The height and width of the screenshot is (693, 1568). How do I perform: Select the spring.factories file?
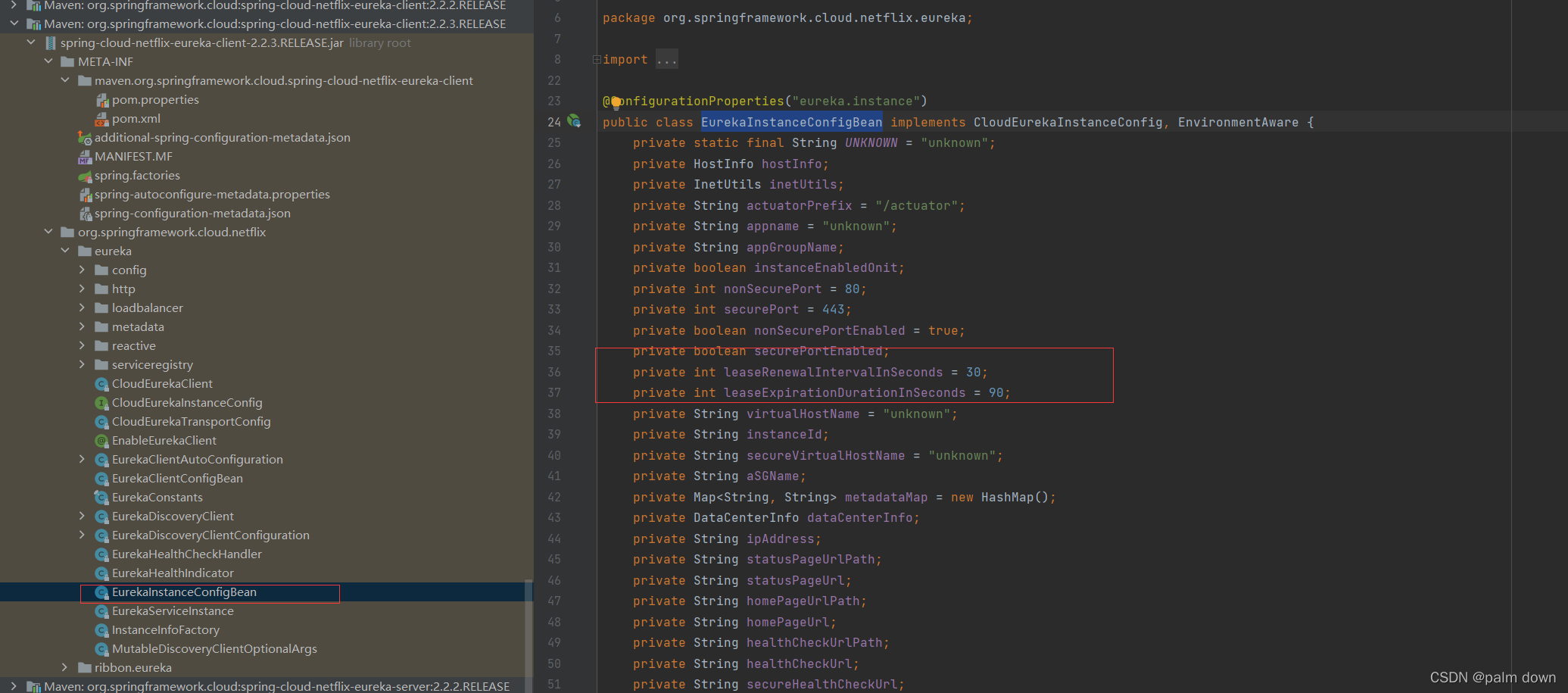pos(137,176)
